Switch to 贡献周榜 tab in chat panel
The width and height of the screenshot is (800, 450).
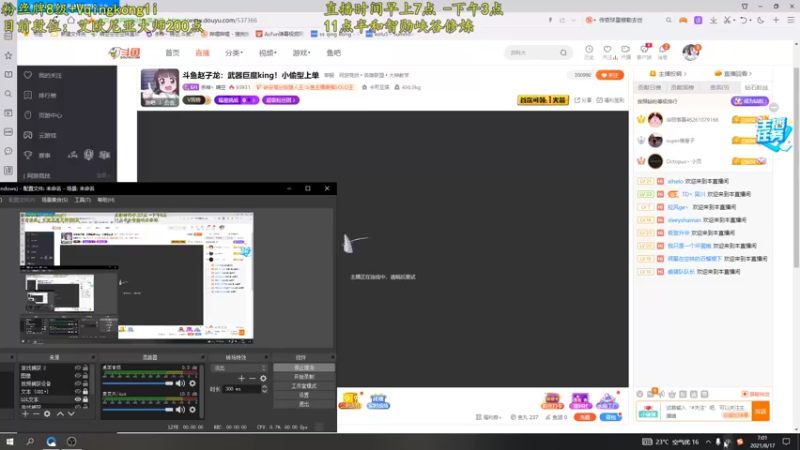tap(683, 88)
